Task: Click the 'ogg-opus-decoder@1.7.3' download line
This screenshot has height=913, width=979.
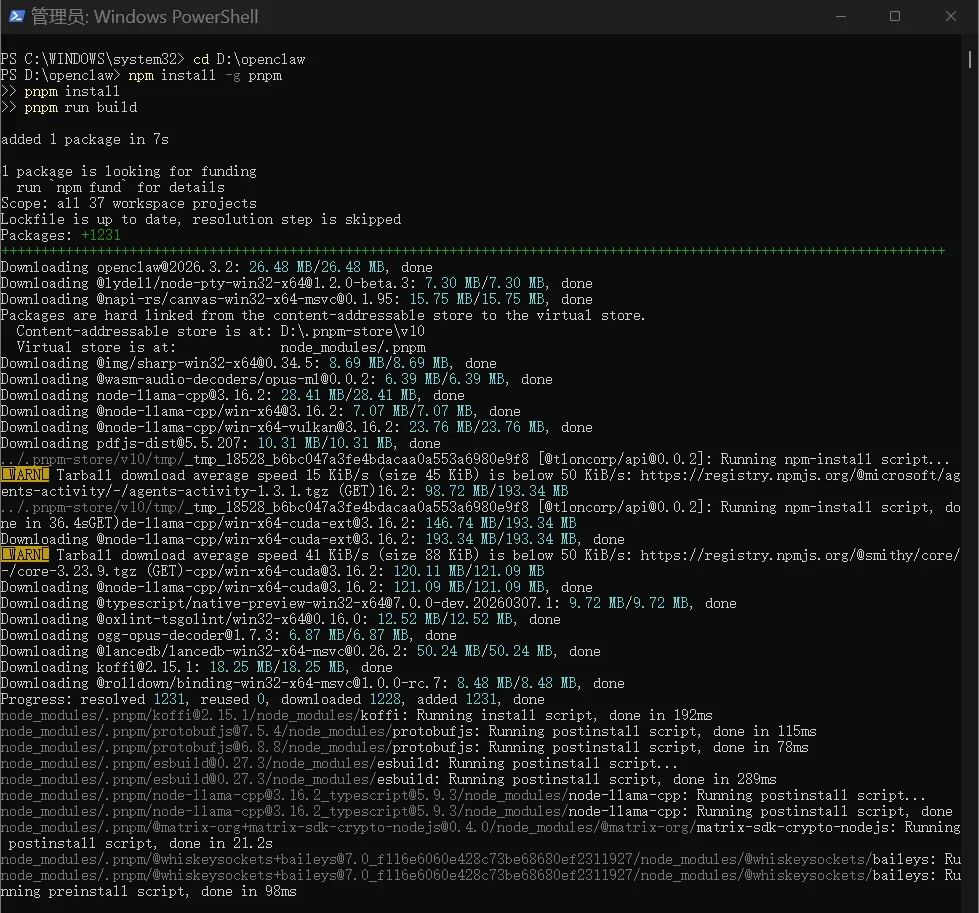Action: [x=229, y=635]
